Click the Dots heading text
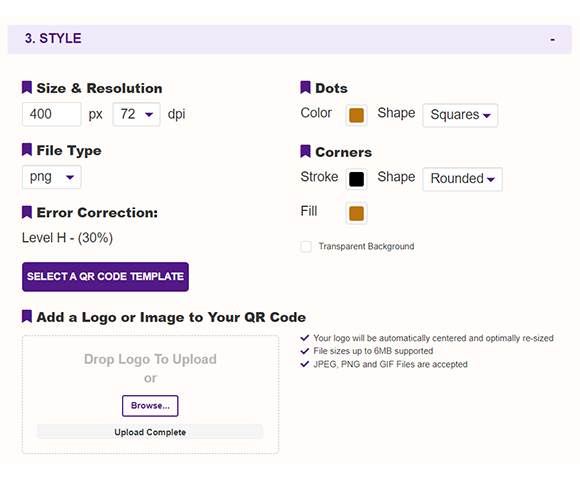 pos(331,88)
